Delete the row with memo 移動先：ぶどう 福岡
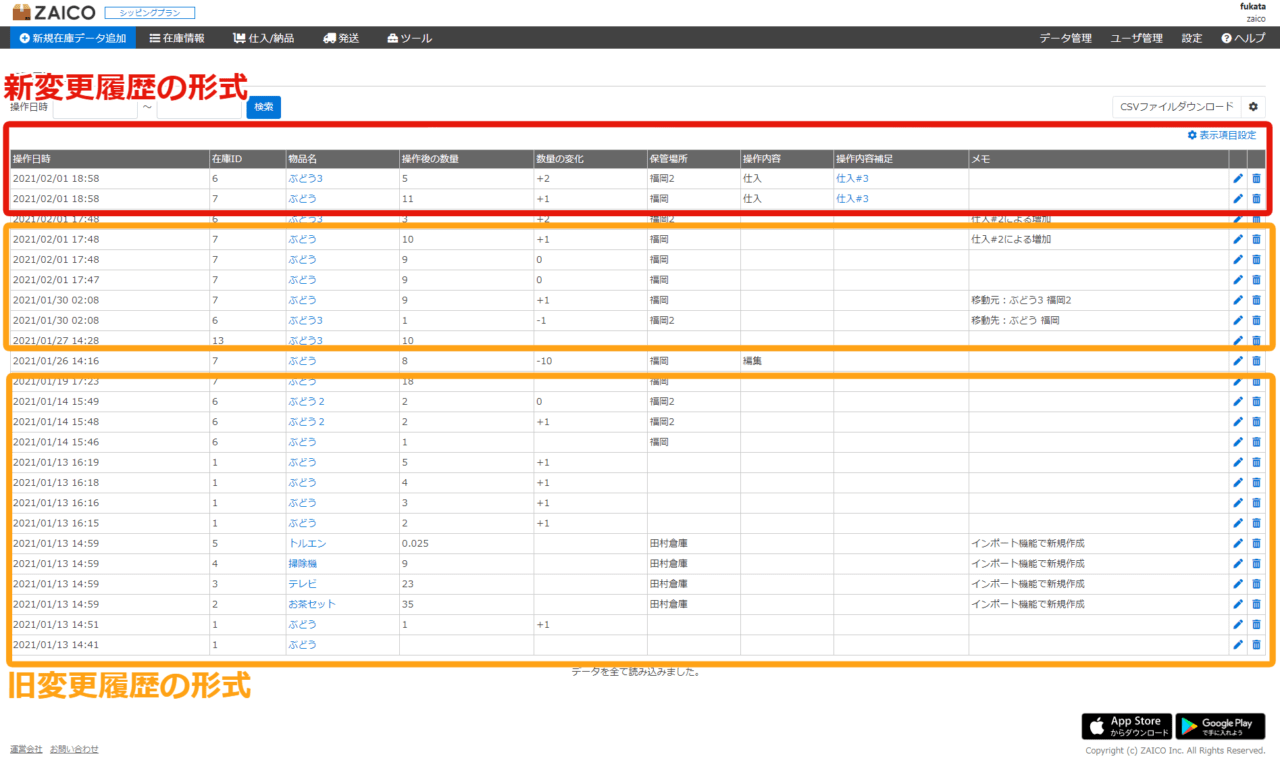The height and width of the screenshot is (767, 1280). pos(1257,320)
